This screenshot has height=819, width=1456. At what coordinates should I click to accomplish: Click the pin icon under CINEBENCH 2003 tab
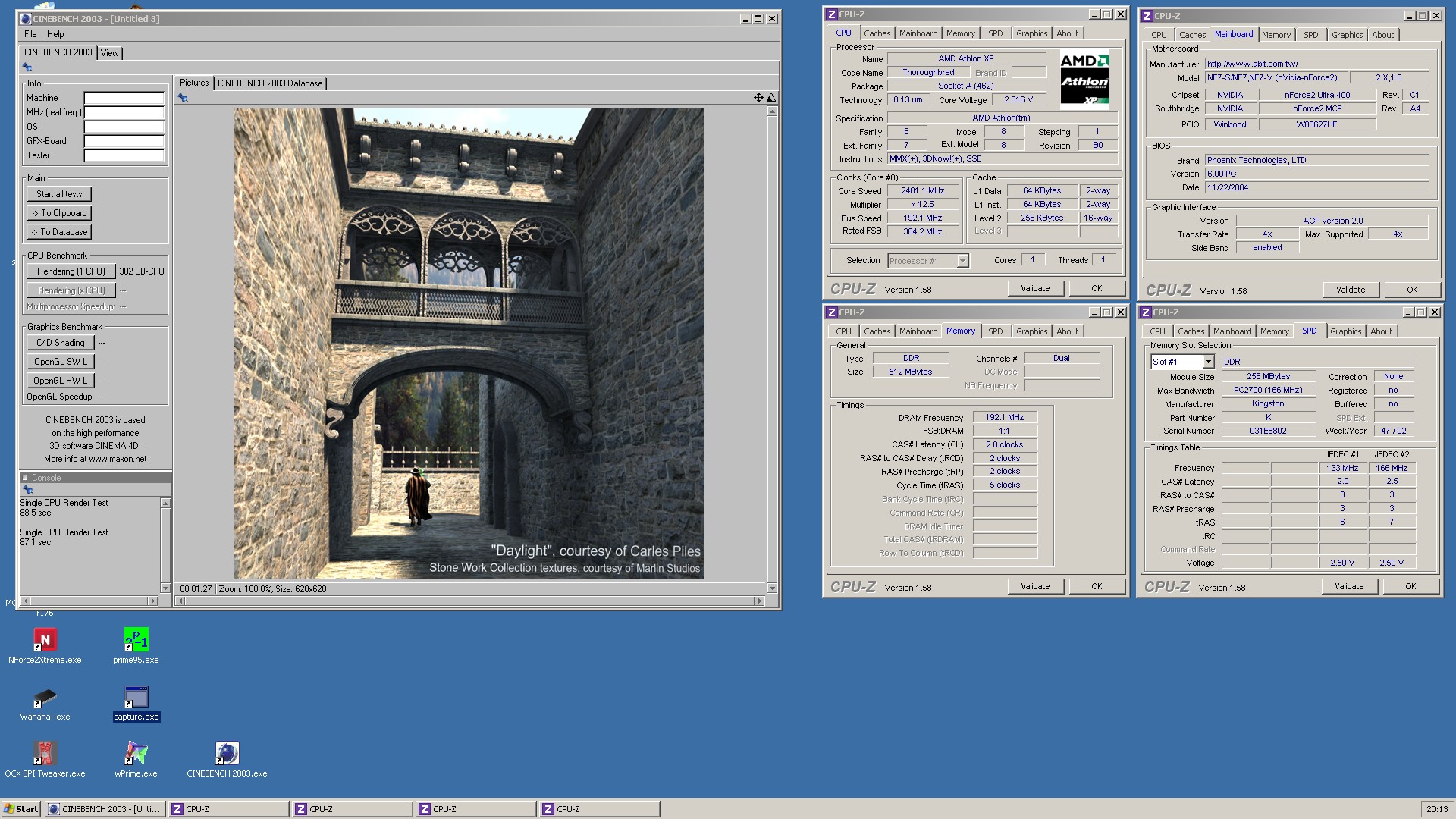point(28,67)
